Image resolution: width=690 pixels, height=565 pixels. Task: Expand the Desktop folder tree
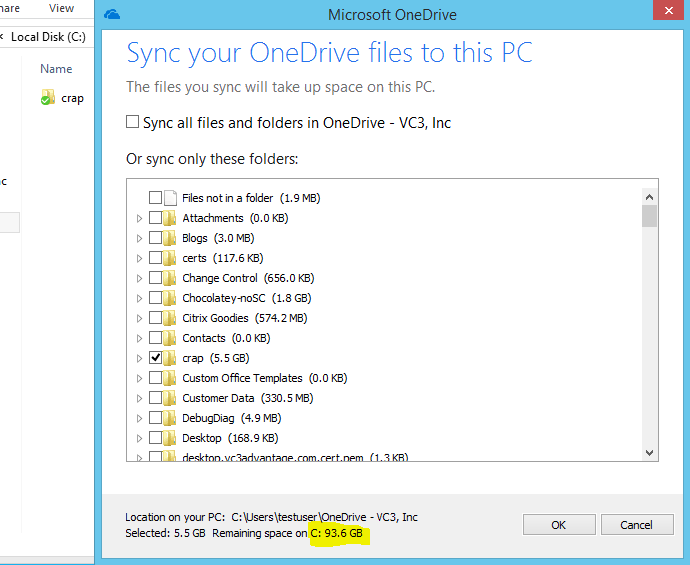tap(139, 439)
